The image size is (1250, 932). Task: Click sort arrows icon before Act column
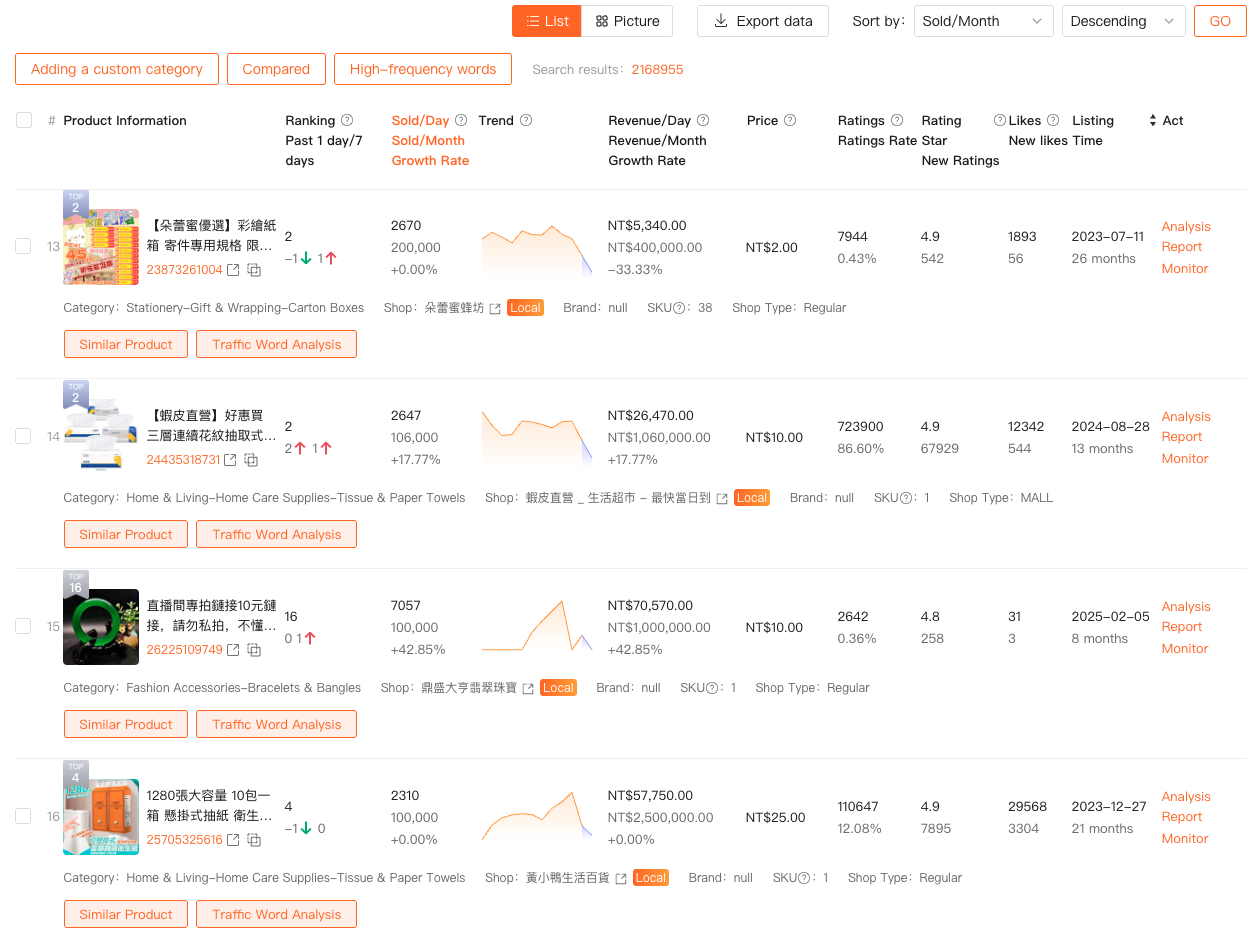point(1152,121)
